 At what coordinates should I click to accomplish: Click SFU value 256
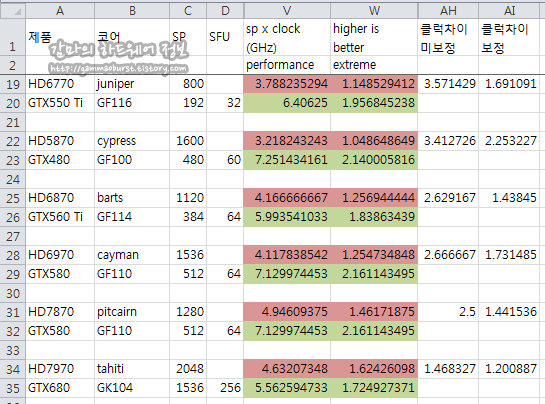[x=225, y=388]
